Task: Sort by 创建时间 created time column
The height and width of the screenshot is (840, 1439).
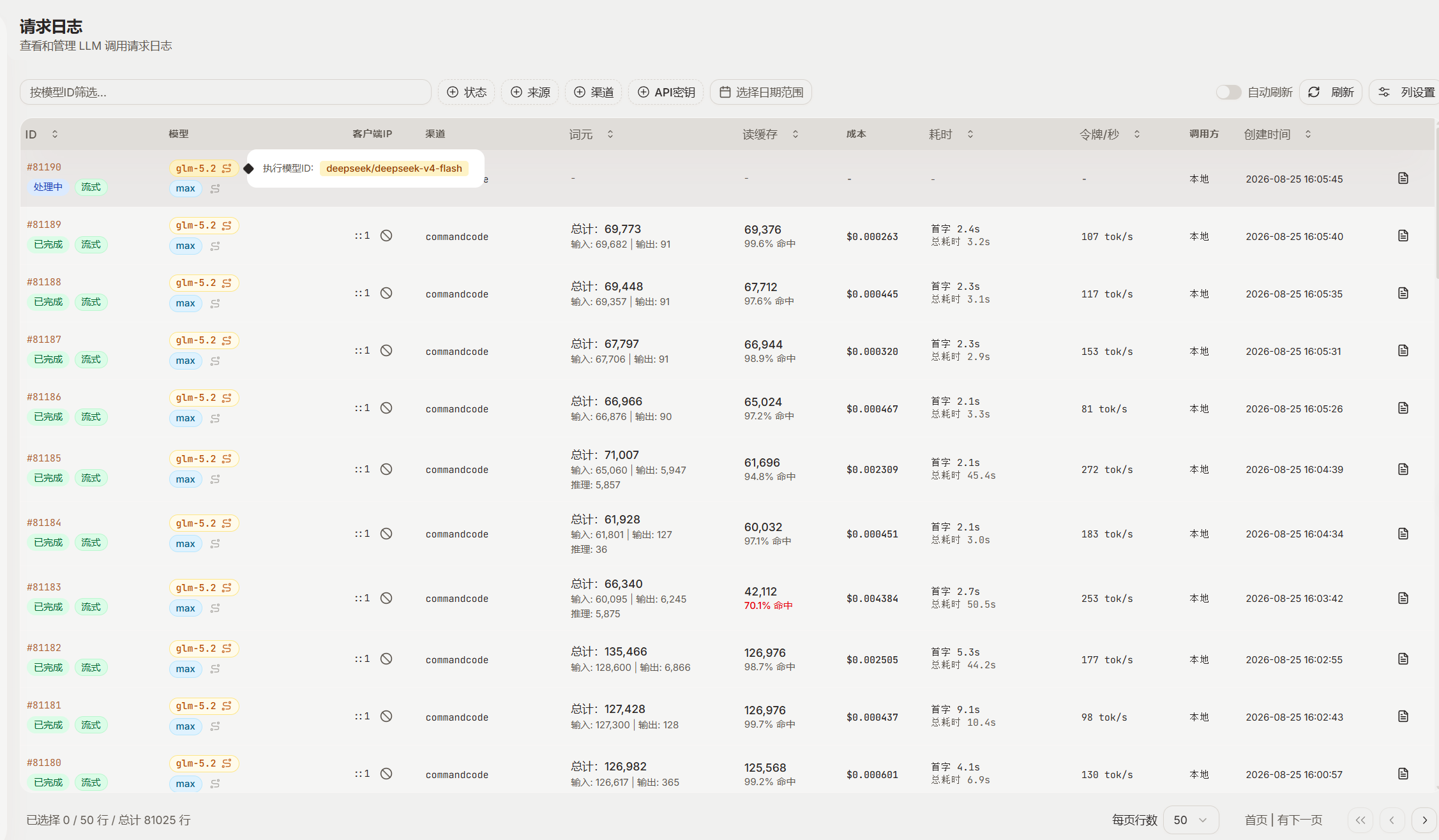Action: coord(1277,134)
